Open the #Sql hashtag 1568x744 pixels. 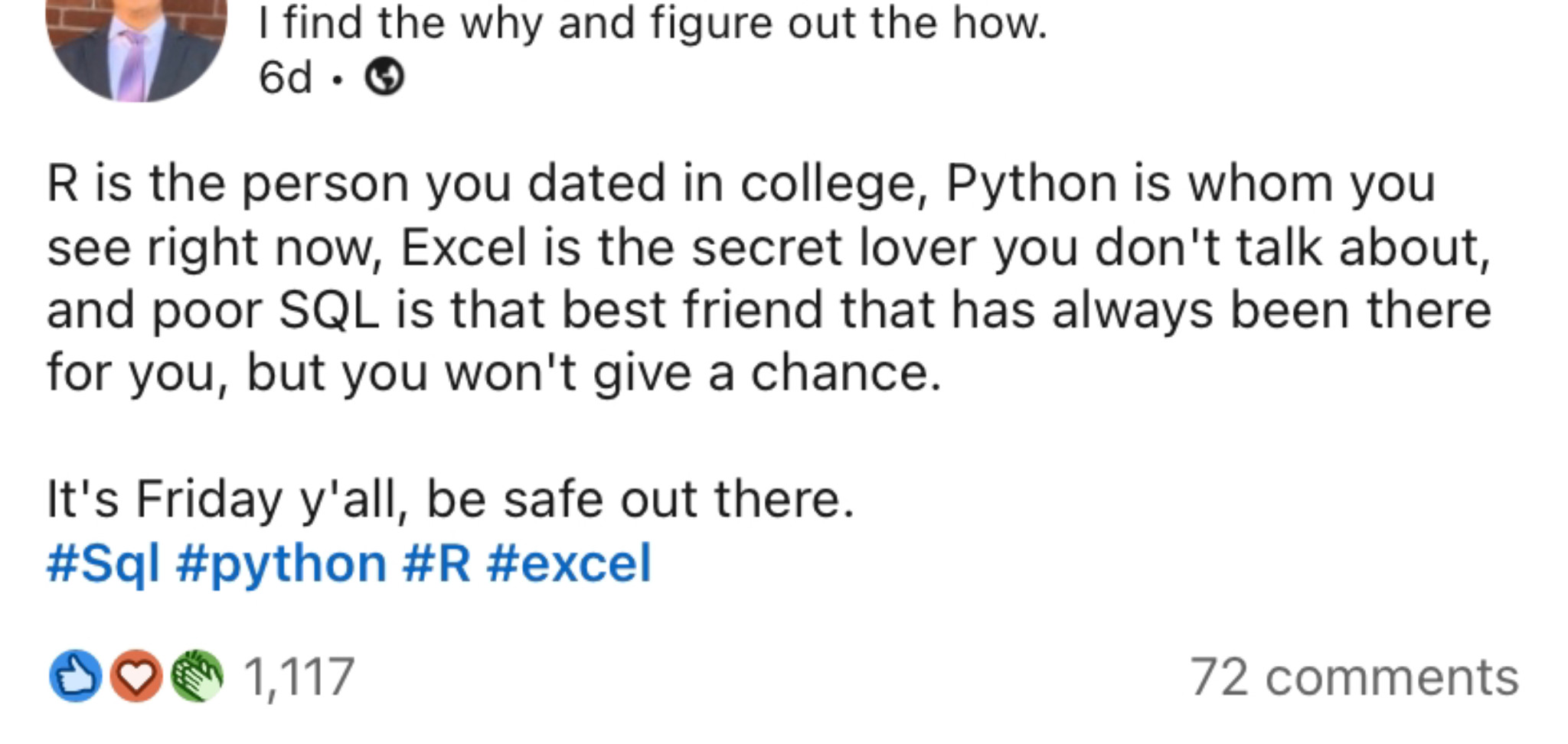103,564
